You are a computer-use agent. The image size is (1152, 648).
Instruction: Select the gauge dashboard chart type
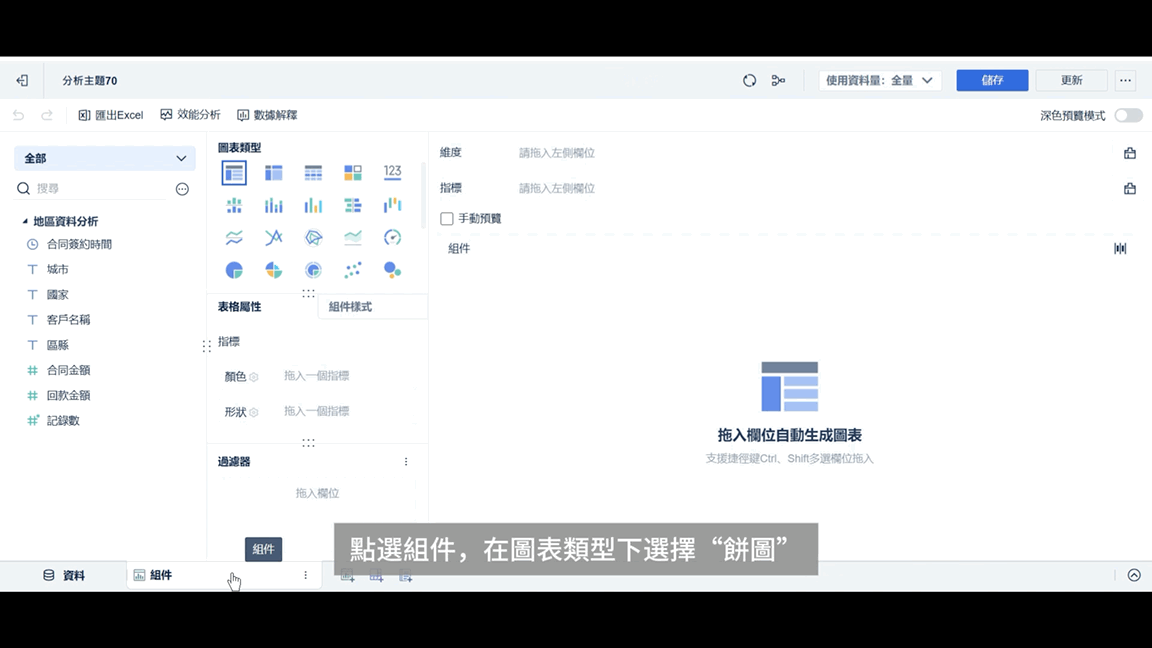[x=392, y=237]
